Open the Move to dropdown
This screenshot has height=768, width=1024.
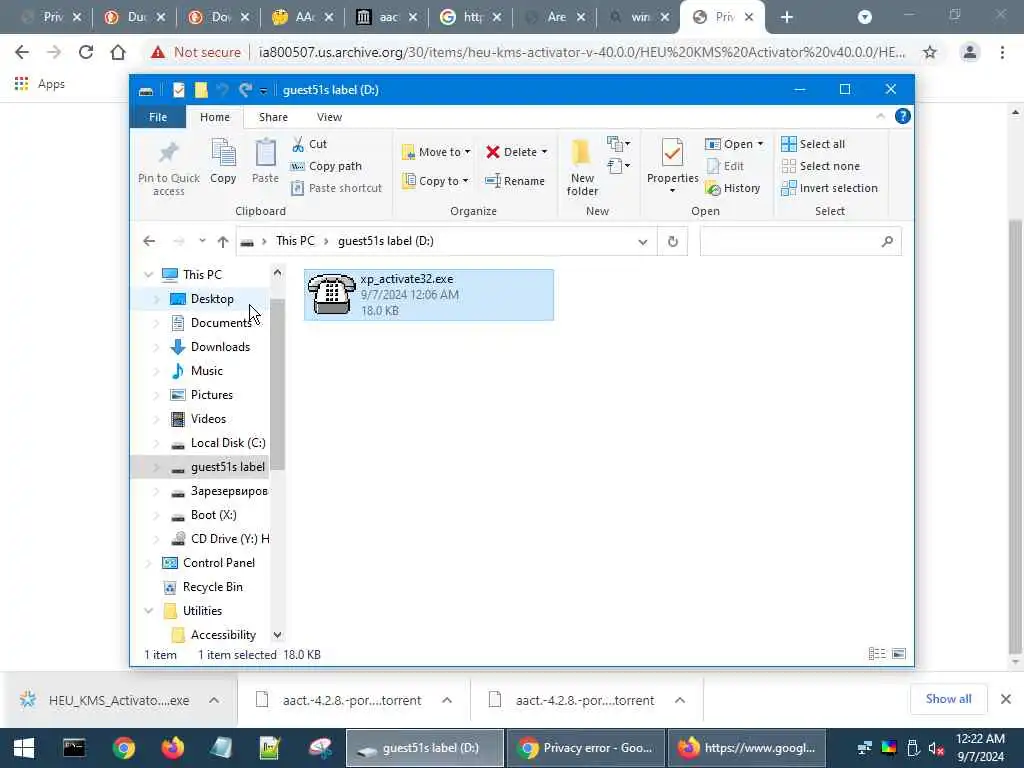(436, 152)
